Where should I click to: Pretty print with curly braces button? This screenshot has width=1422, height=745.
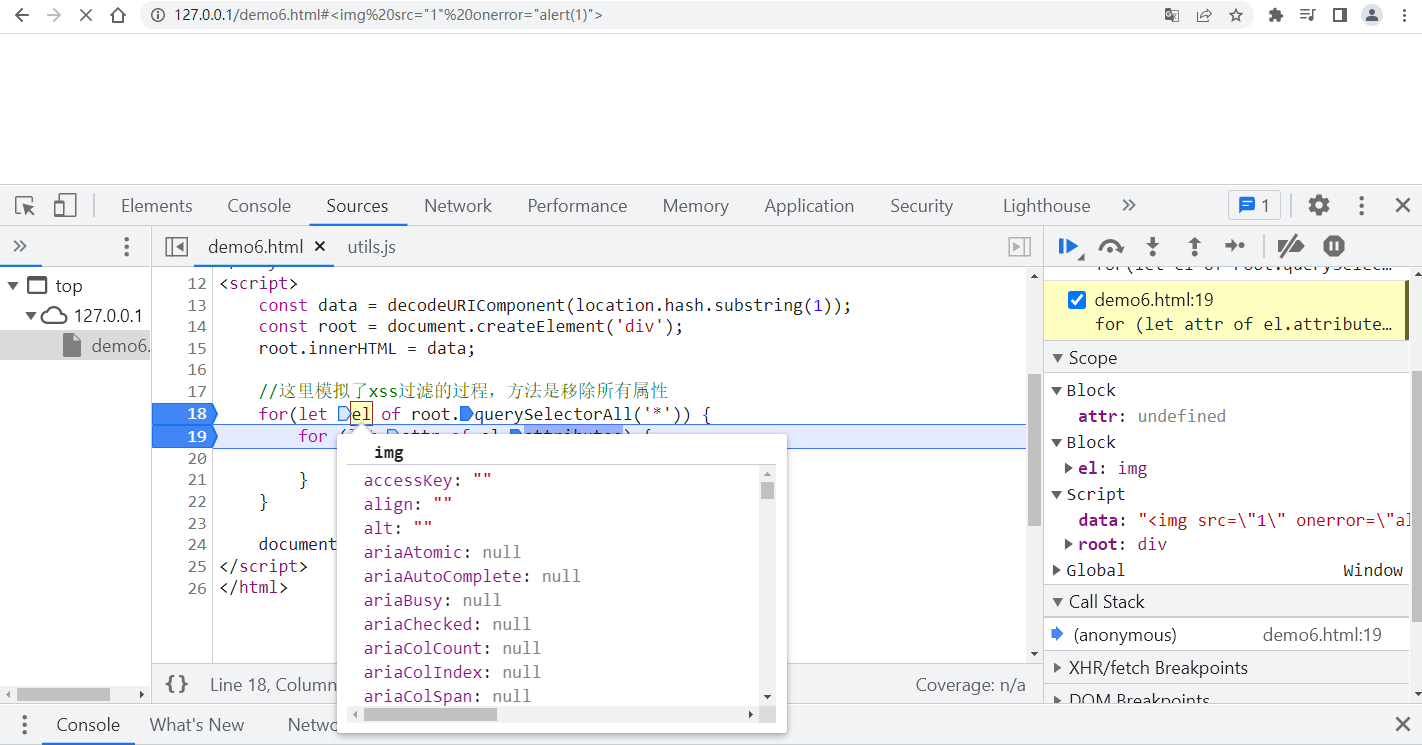click(x=177, y=685)
